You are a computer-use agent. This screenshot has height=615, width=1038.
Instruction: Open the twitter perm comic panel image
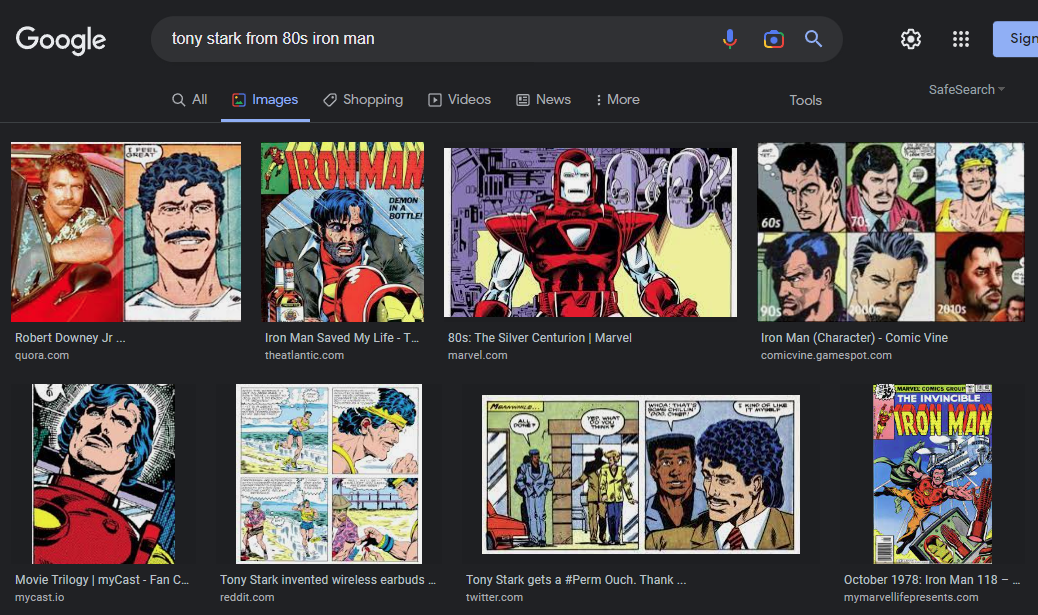(x=641, y=474)
